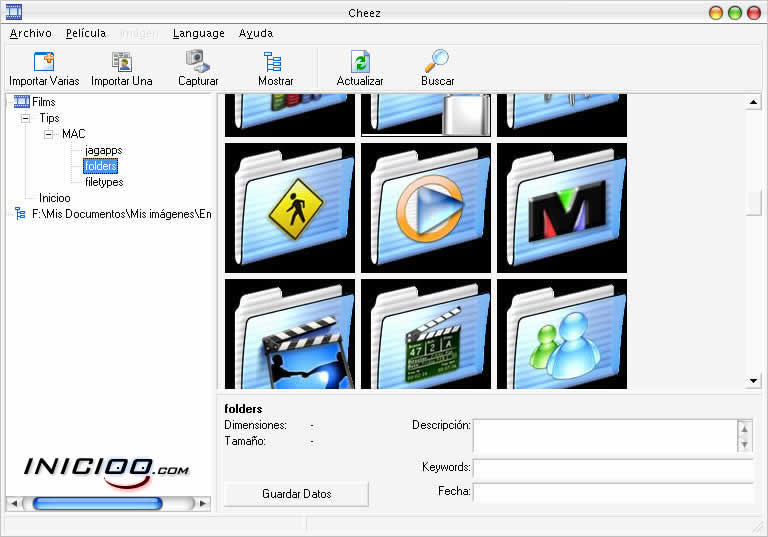This screenshot has width=768, height=537.
Task: Click the red close window button
Action: (753, 13)
